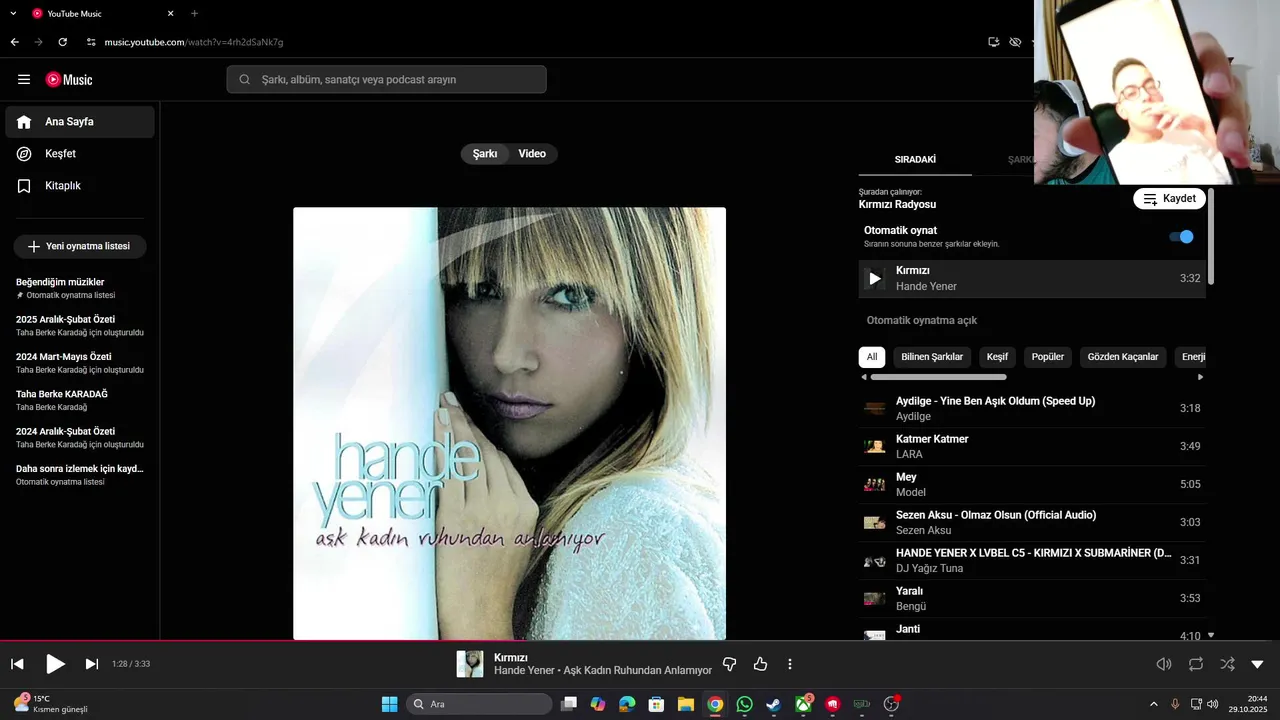Open the browser tab search chevron
Image resolution: width=1280 pixels, height=720 pixels.
[13, 13]
